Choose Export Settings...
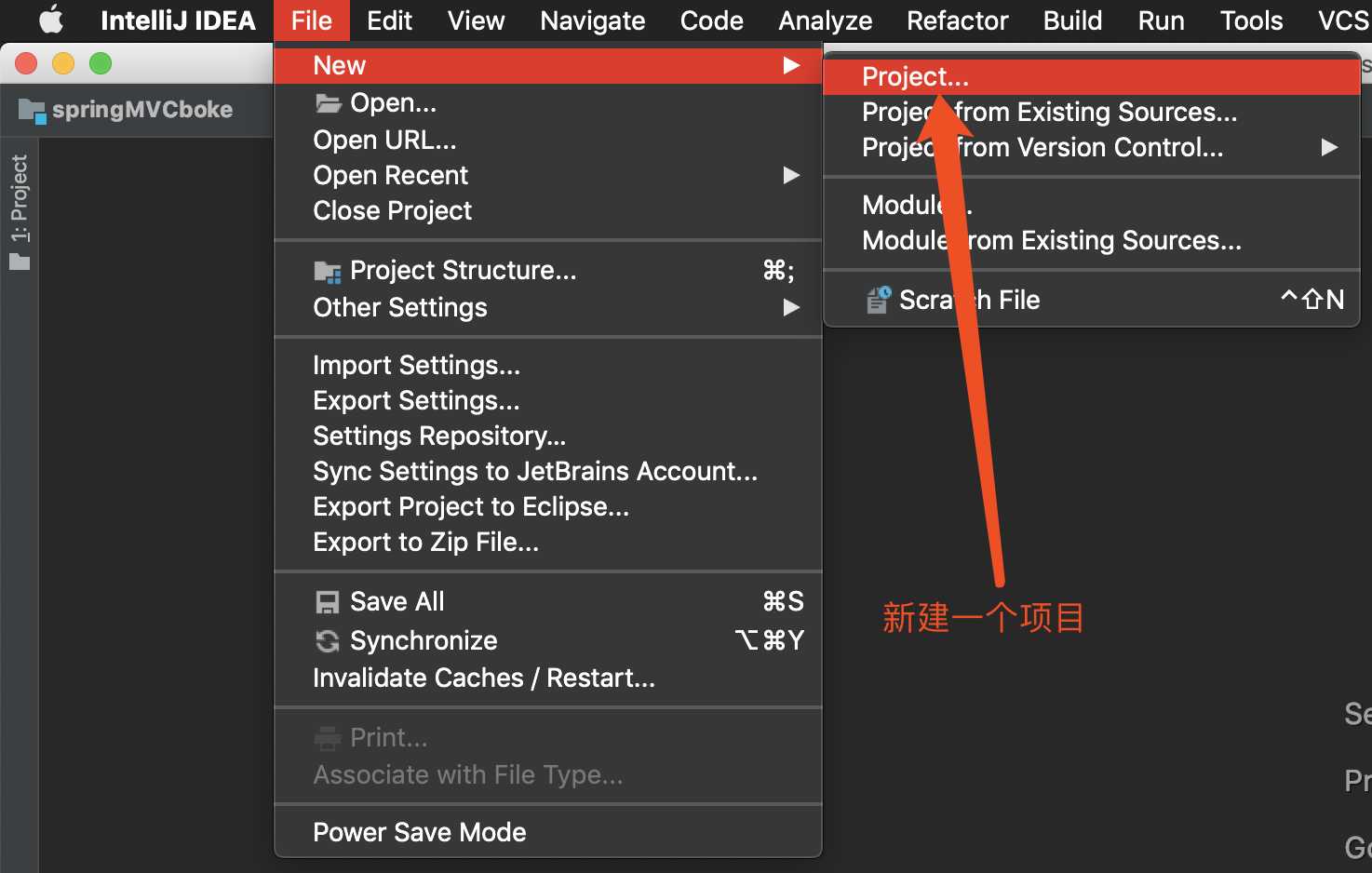 pos(548,400)
